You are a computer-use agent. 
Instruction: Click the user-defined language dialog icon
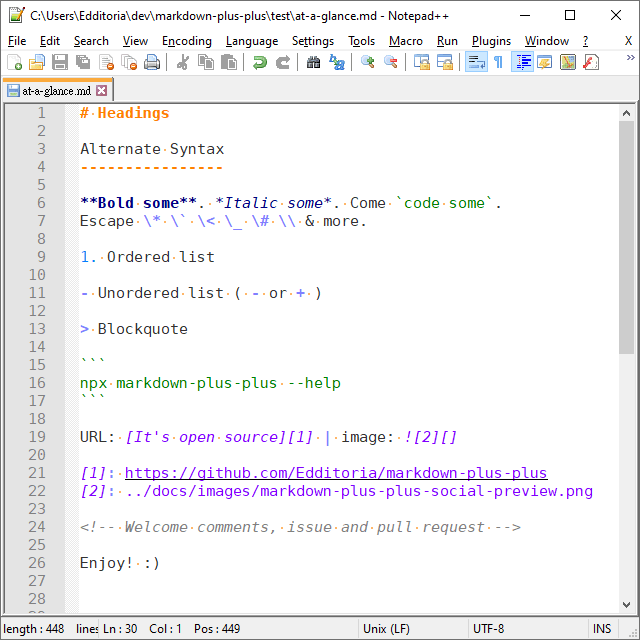pos(544,62)
